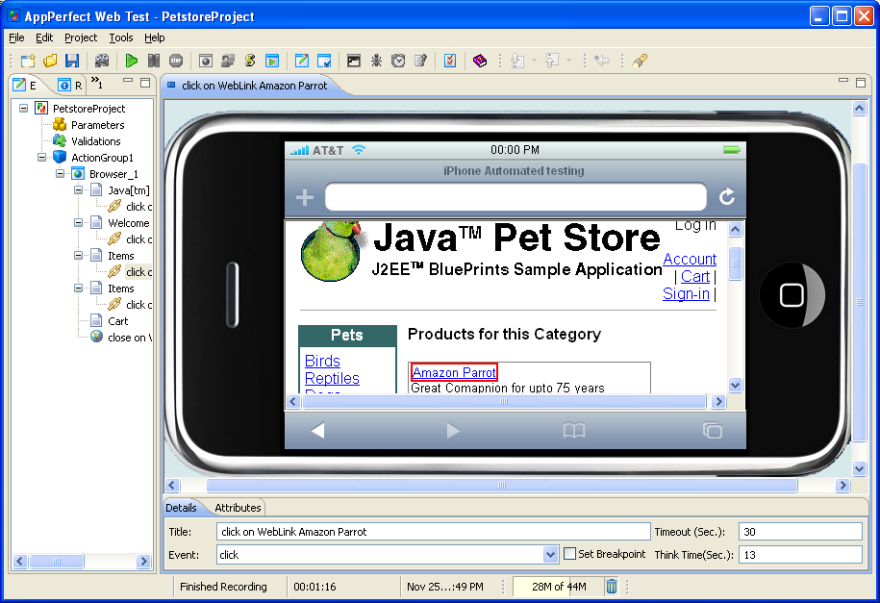
Task: Open project using yellow folder icon
Action: click(x=50, y=61)
